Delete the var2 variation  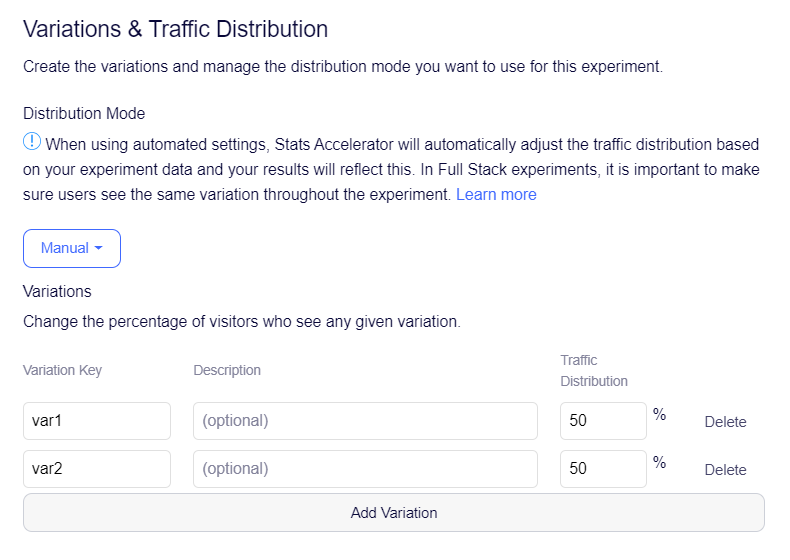point(725,470)
